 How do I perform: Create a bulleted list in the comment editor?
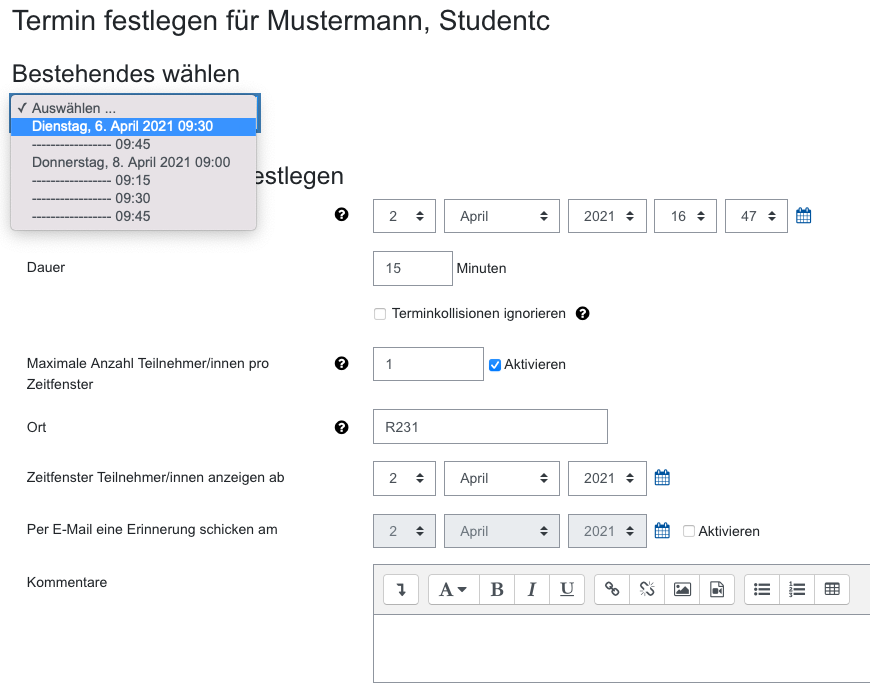(x=761, y=589)
